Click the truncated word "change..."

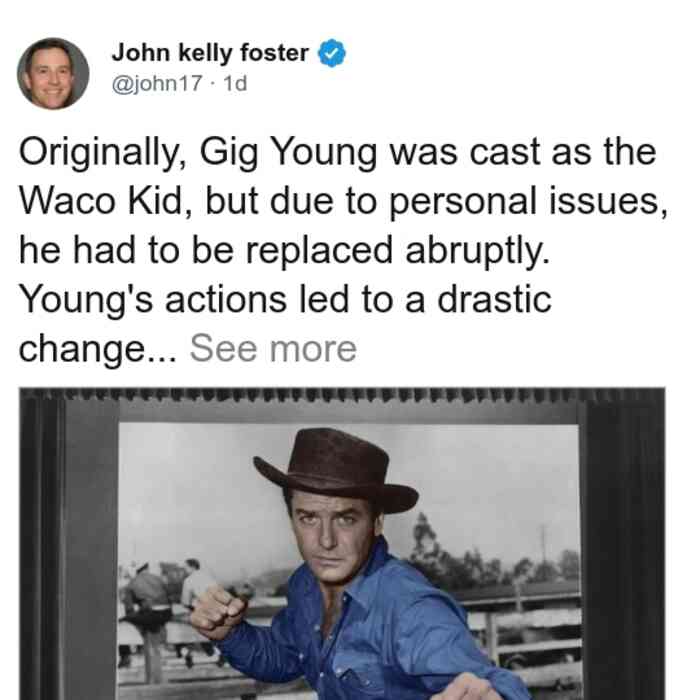coord(98,349)
